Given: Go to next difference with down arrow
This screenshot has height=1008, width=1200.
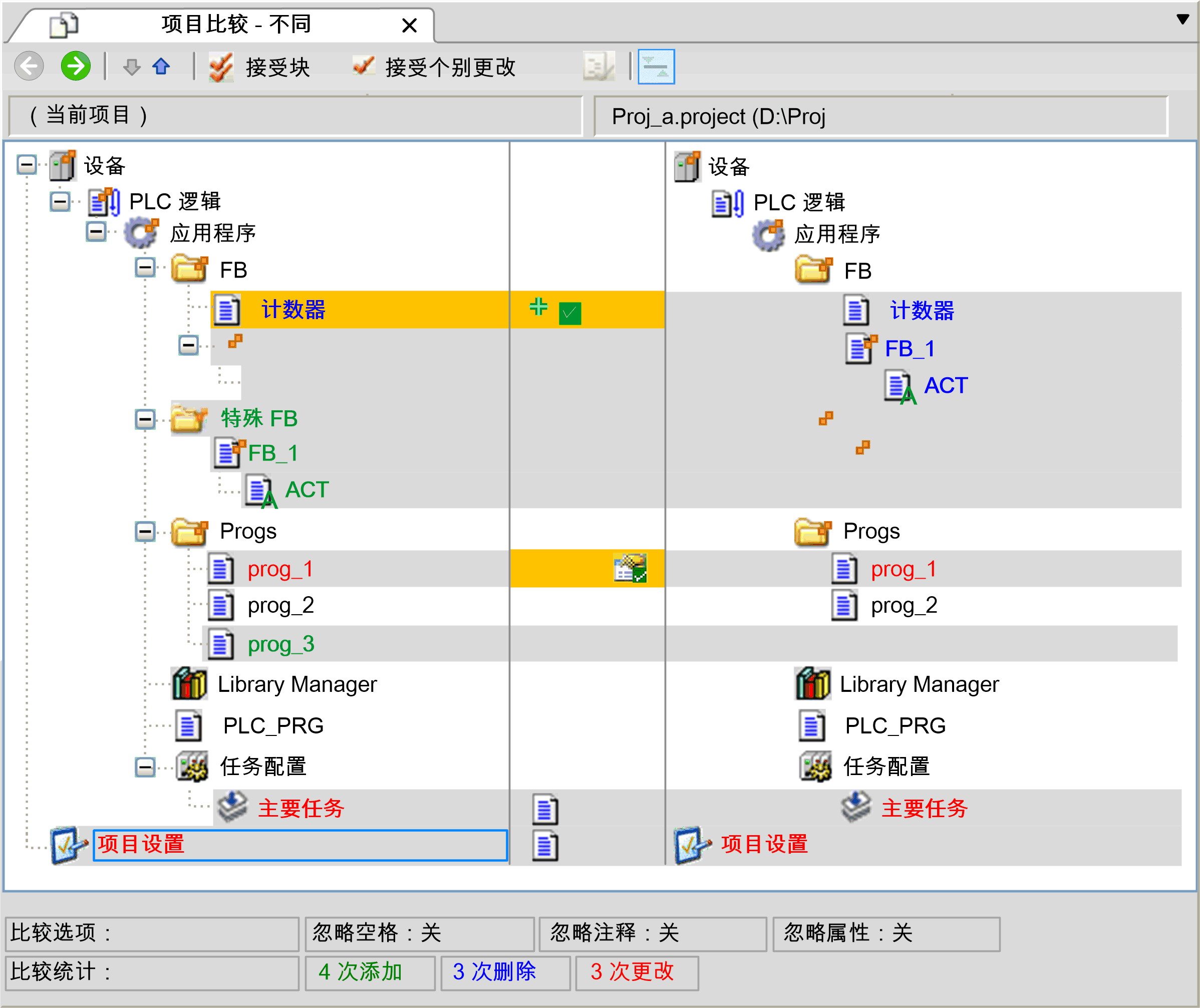Looking at the screenshot, I should (132, 67).
